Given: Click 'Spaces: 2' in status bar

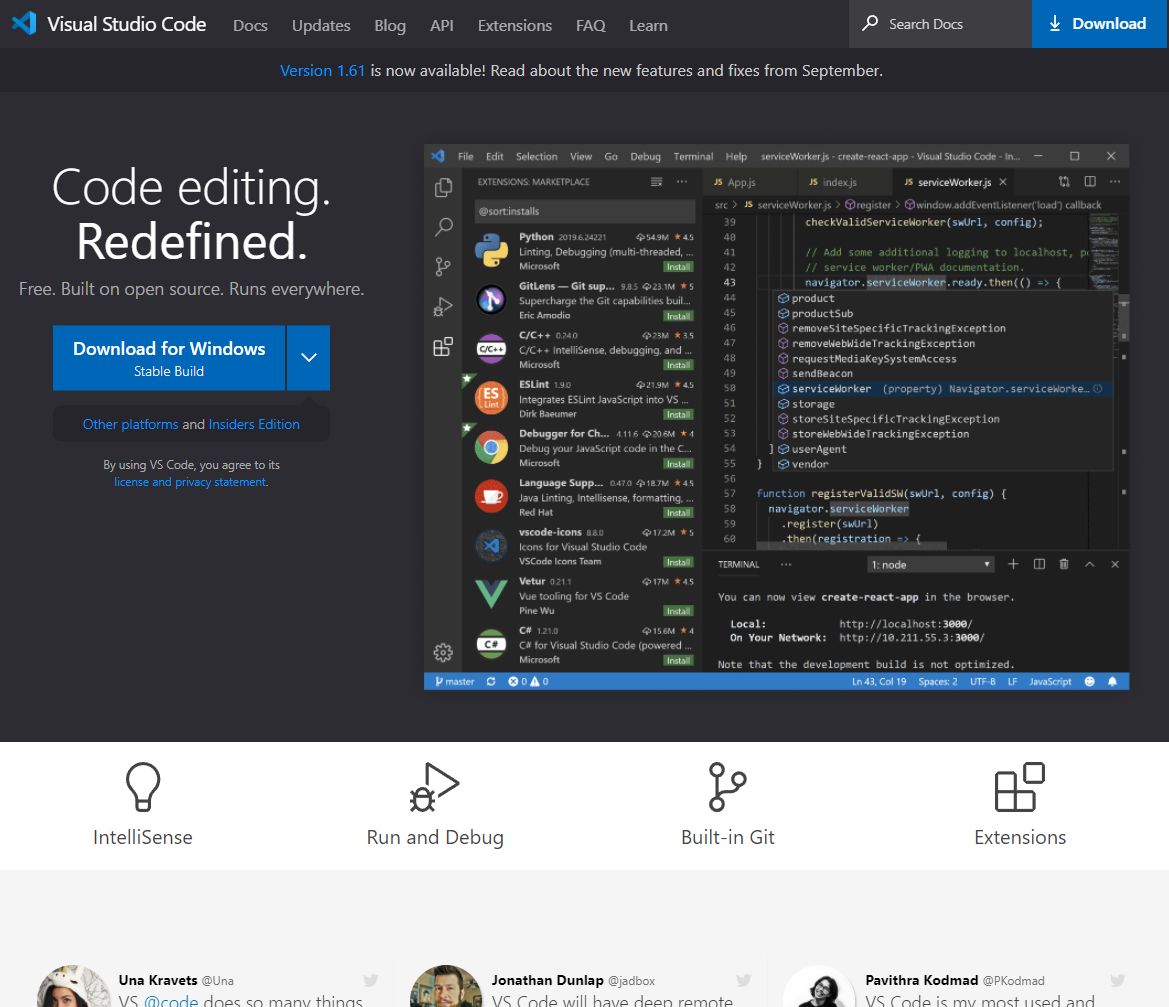Looking at the screenshot, I should 938,681.
